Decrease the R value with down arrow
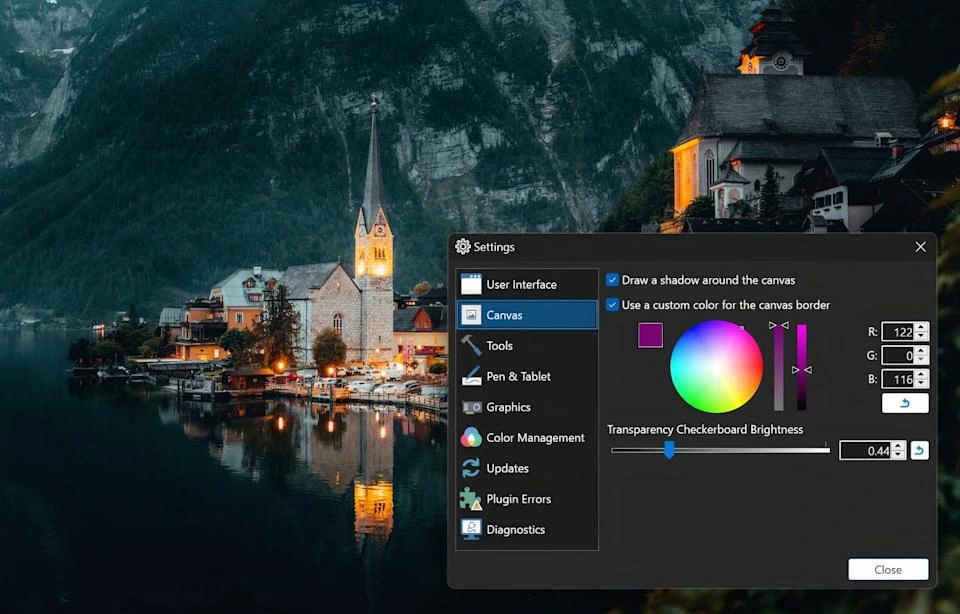This screenshot has height=614, width=960. 921,337
